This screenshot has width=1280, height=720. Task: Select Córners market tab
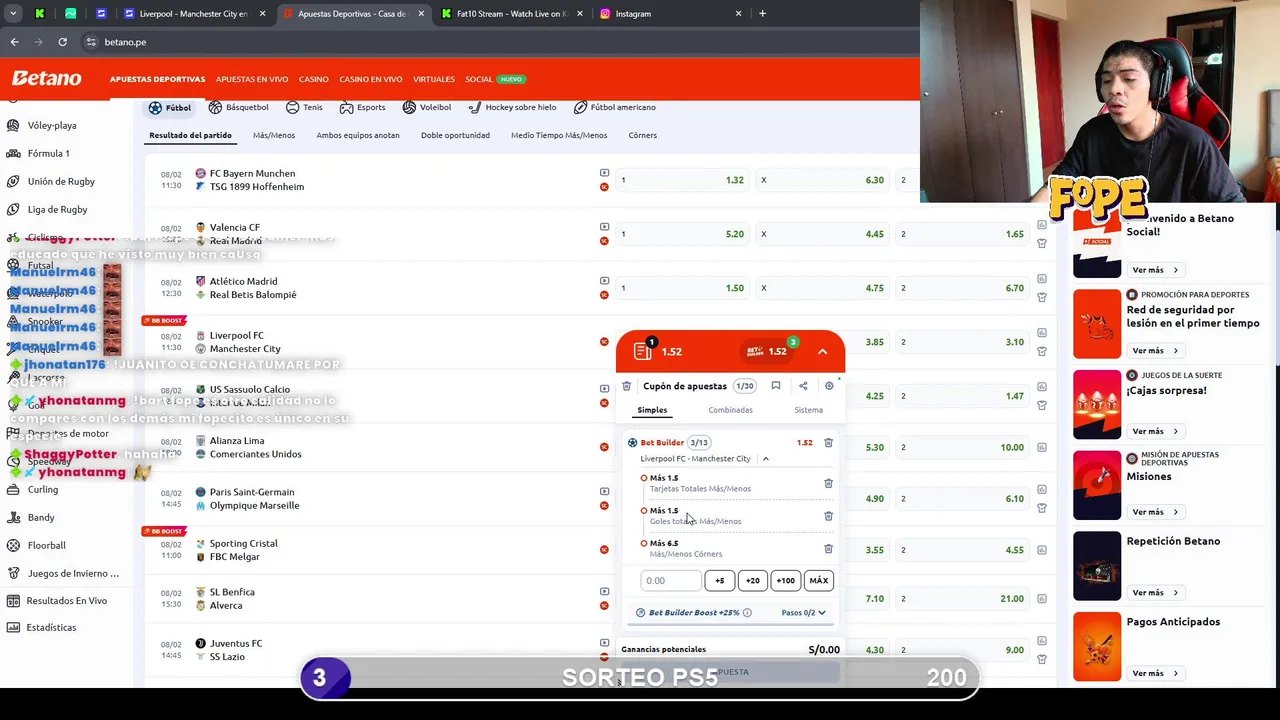(x=643, y=135)
